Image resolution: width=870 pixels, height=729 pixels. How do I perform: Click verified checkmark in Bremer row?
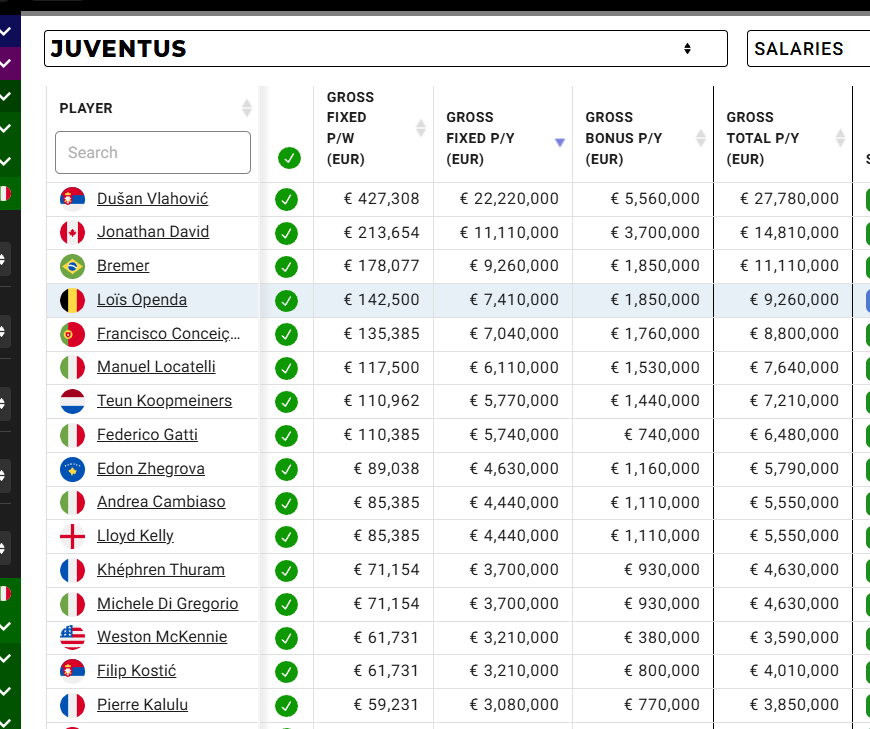click(x=286, y=267)
